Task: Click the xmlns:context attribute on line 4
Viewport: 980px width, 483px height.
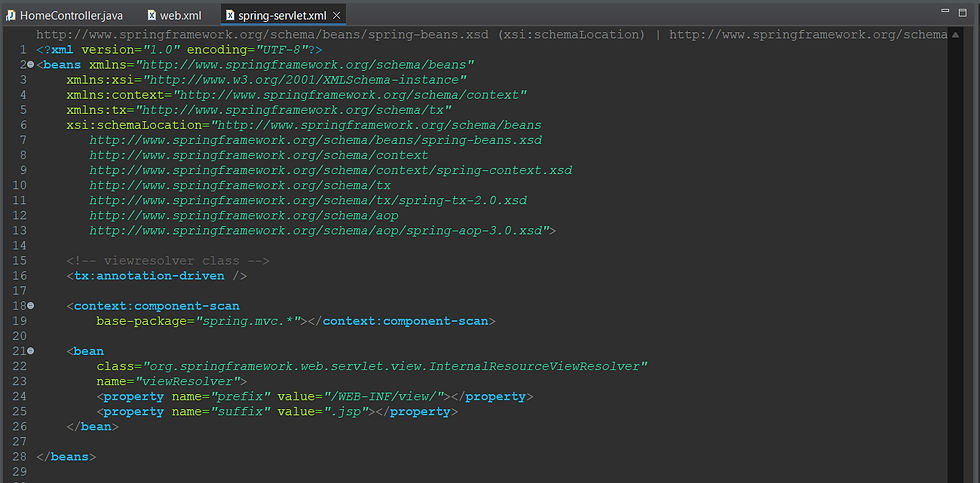Action: click(297, 94)
